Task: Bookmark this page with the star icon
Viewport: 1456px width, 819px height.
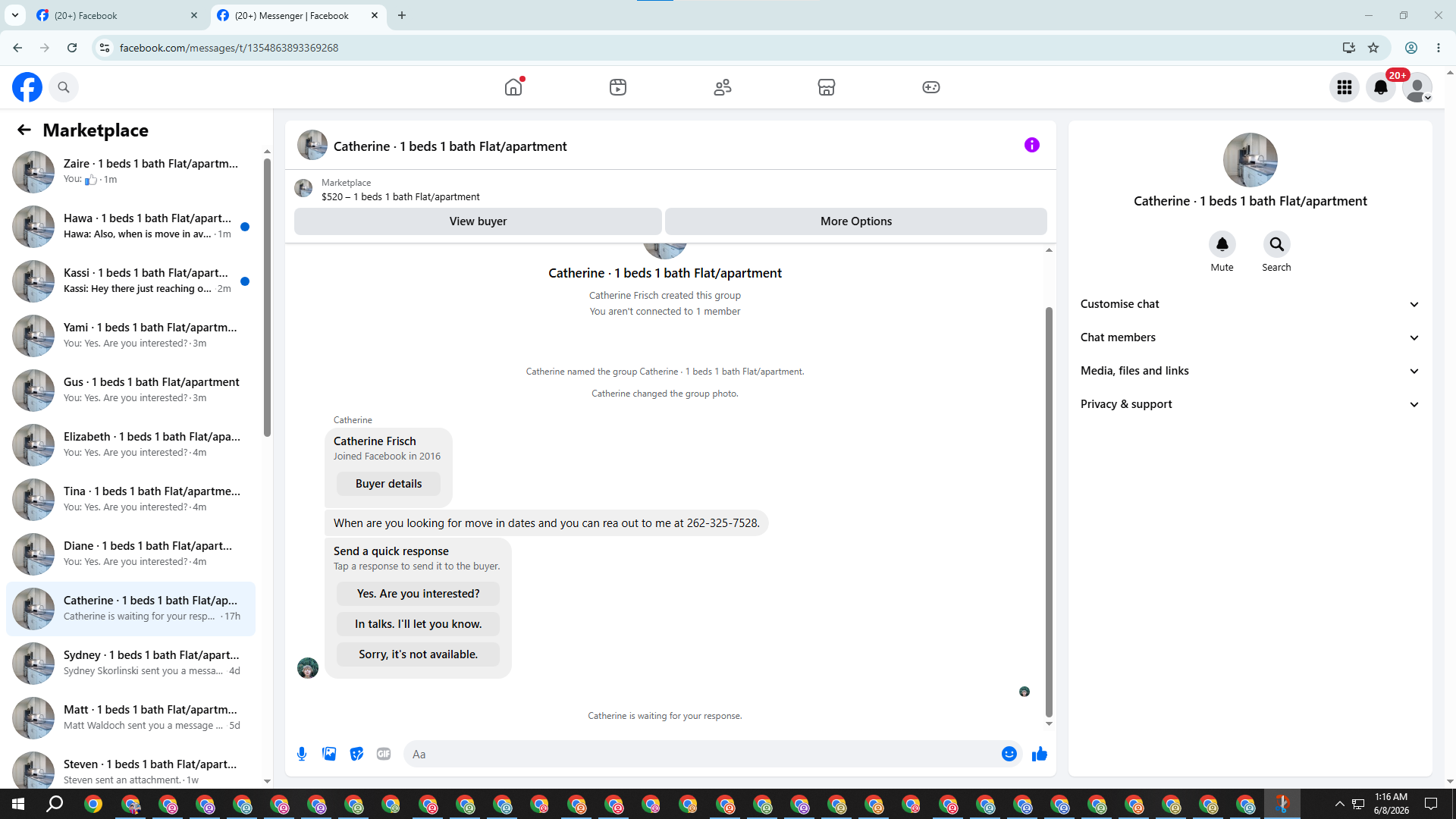Action: point(1373,48)
